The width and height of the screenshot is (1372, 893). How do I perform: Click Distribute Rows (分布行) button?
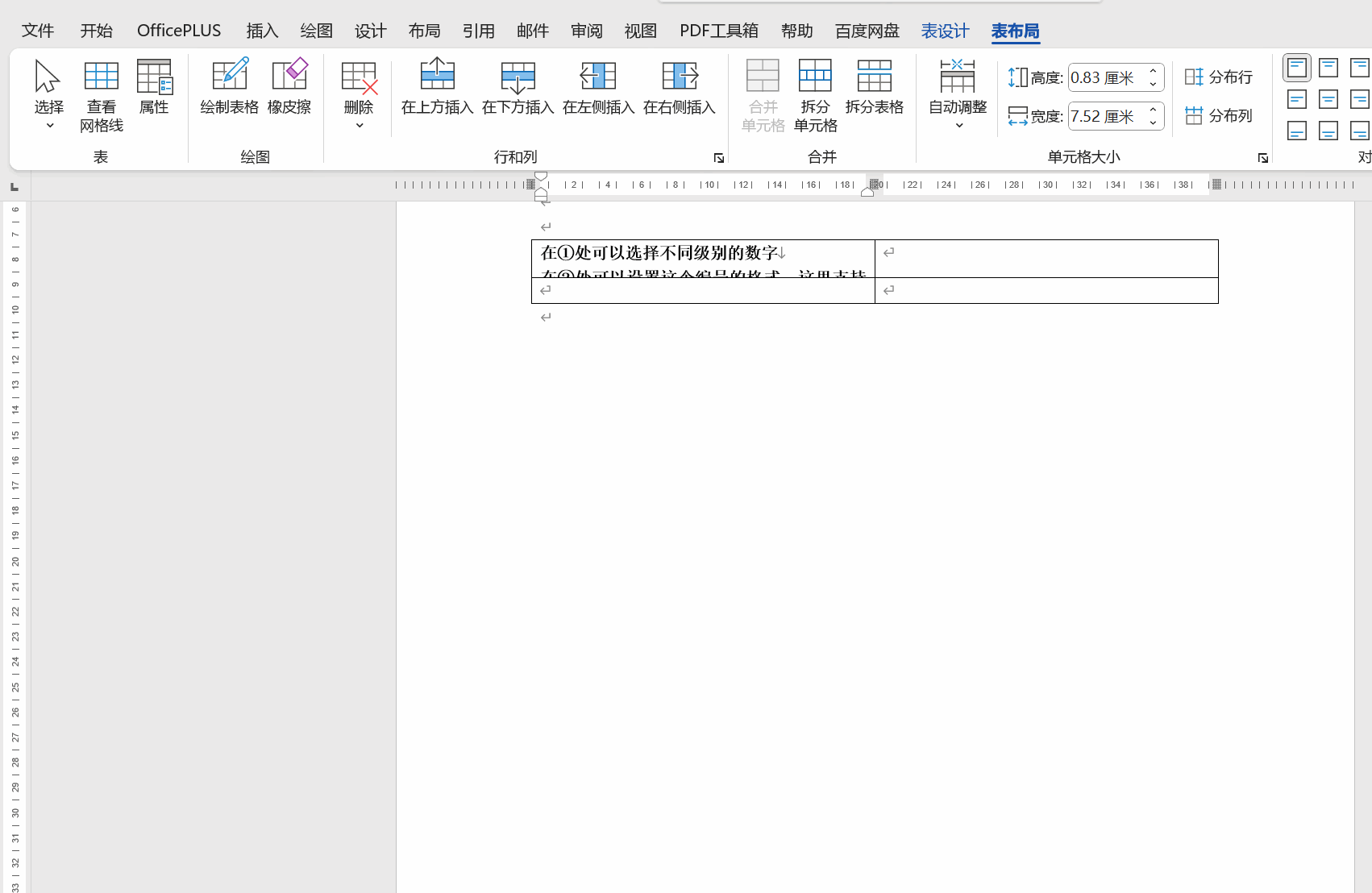click(1219, 77)
